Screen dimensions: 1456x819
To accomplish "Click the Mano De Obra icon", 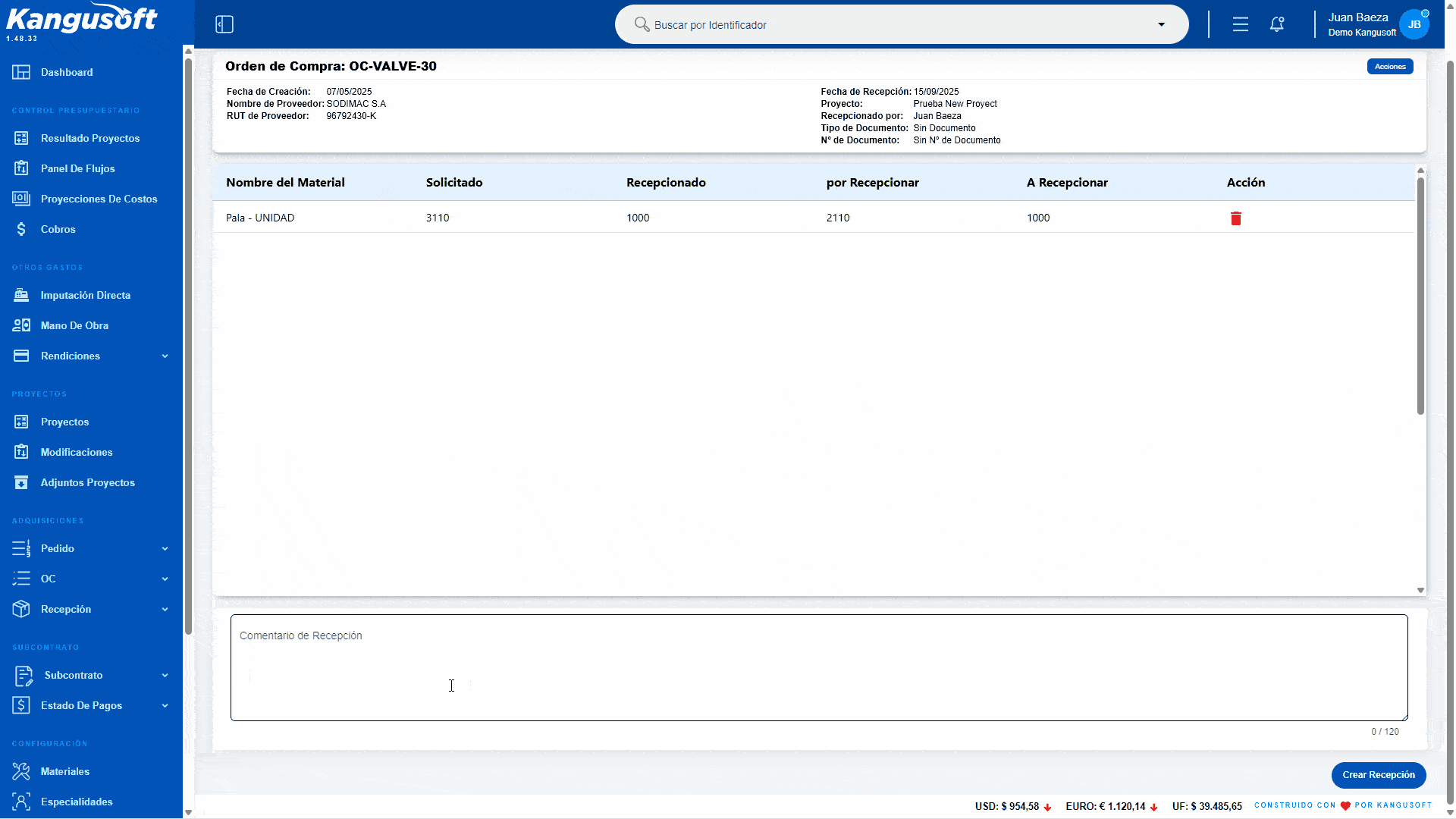I will 21,325.
